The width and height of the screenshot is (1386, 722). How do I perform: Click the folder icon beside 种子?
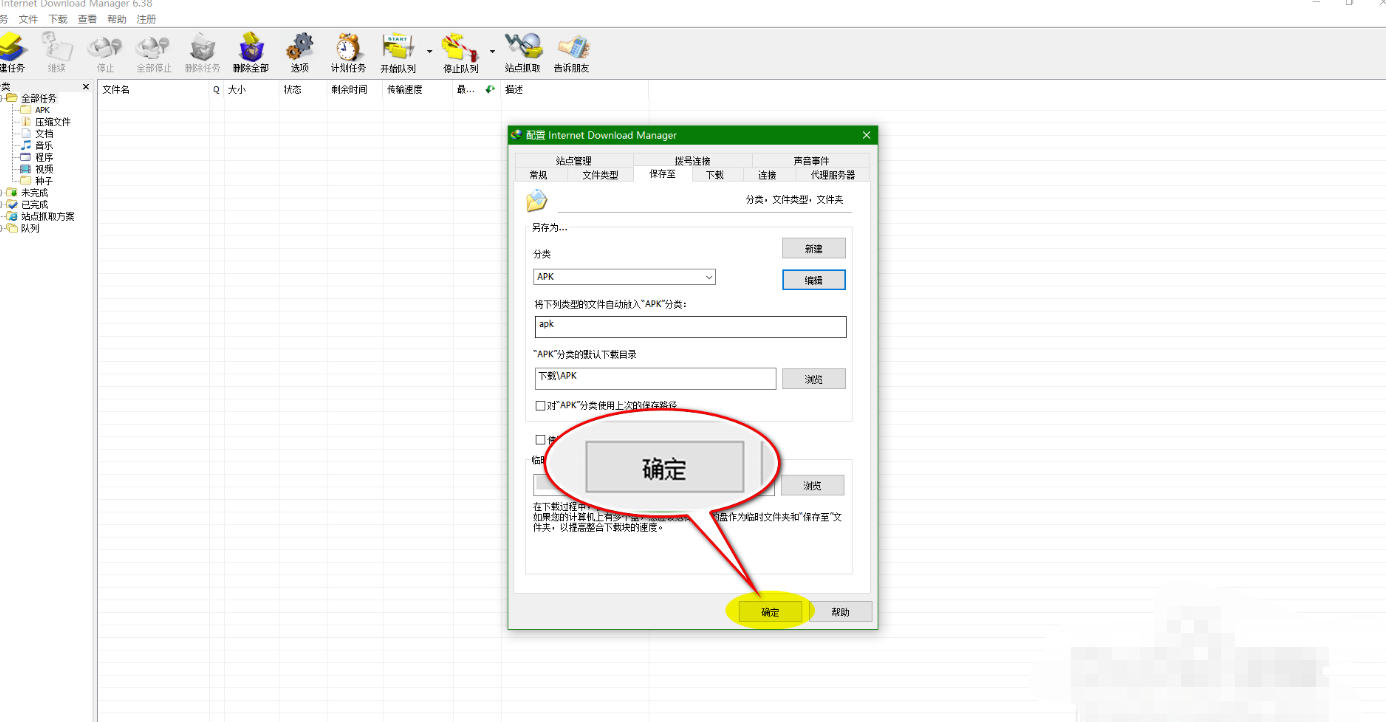point(26,181)
